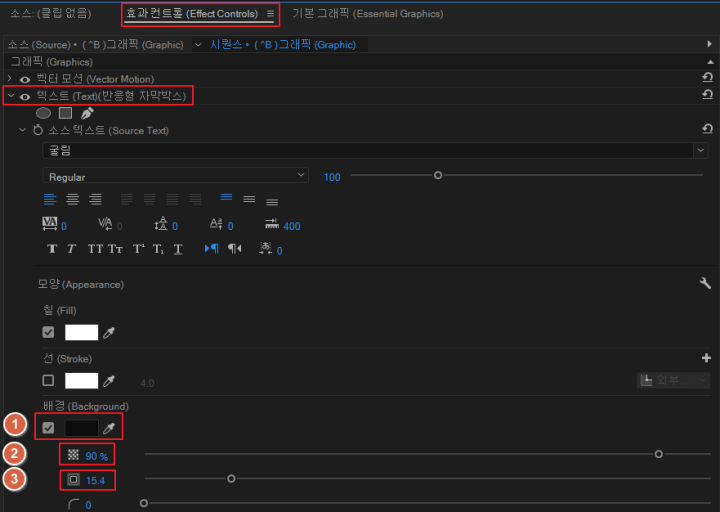Screen dimensions: 720x512
Task: Reset the Vector Motion effect
Action: pos(708,78)
